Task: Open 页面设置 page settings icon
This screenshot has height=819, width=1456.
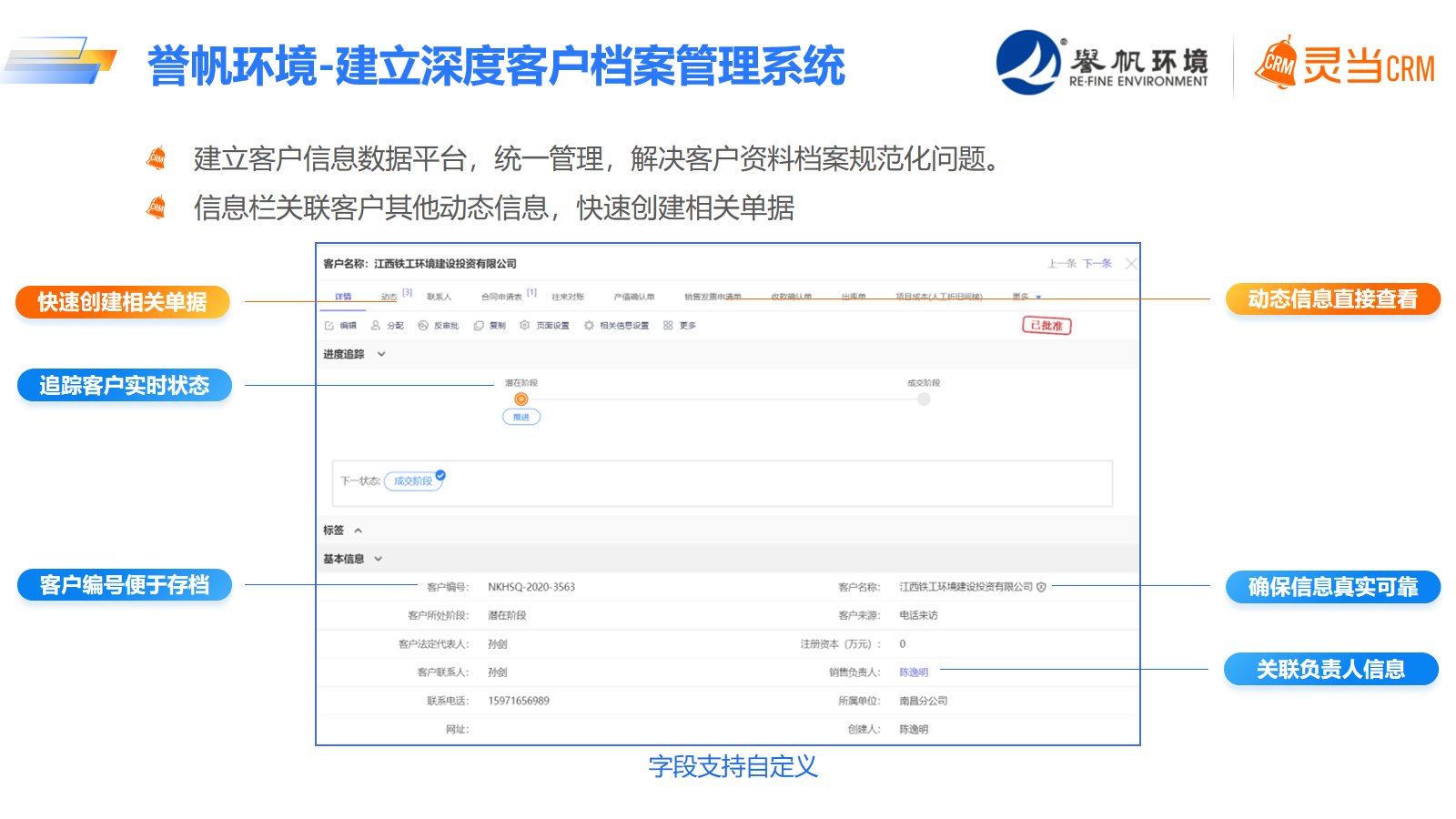Action: pos(525,326)
